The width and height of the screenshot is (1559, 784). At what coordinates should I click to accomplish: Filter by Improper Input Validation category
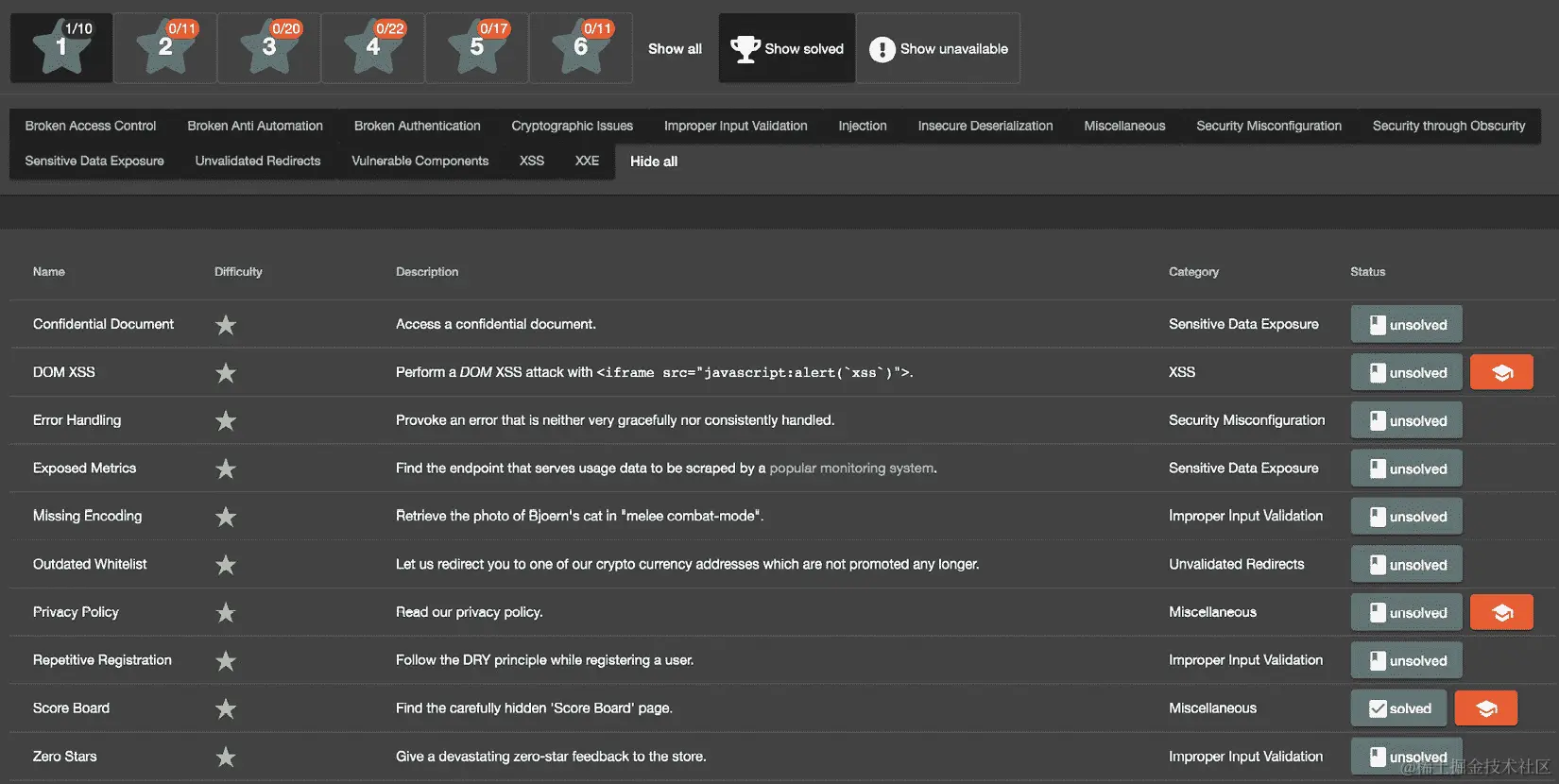tap(735, 126)
